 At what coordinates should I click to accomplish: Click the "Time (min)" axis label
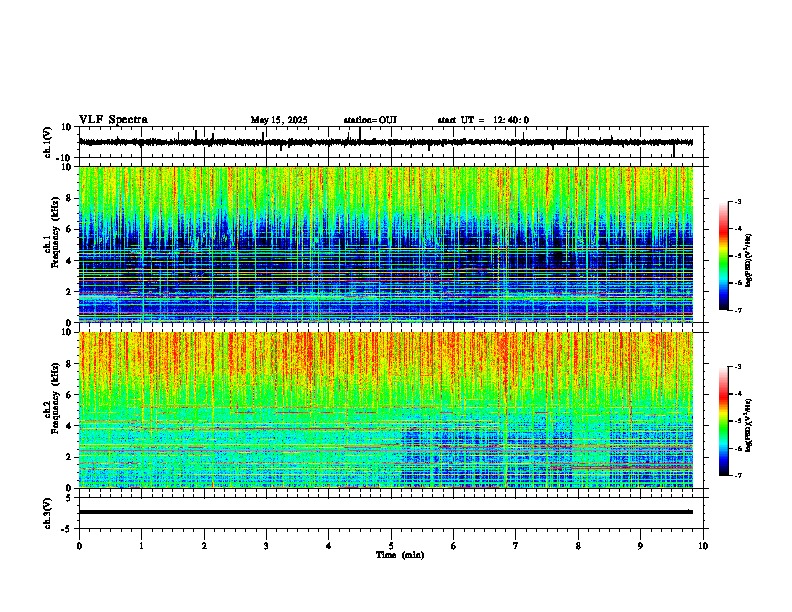[400, 555]
